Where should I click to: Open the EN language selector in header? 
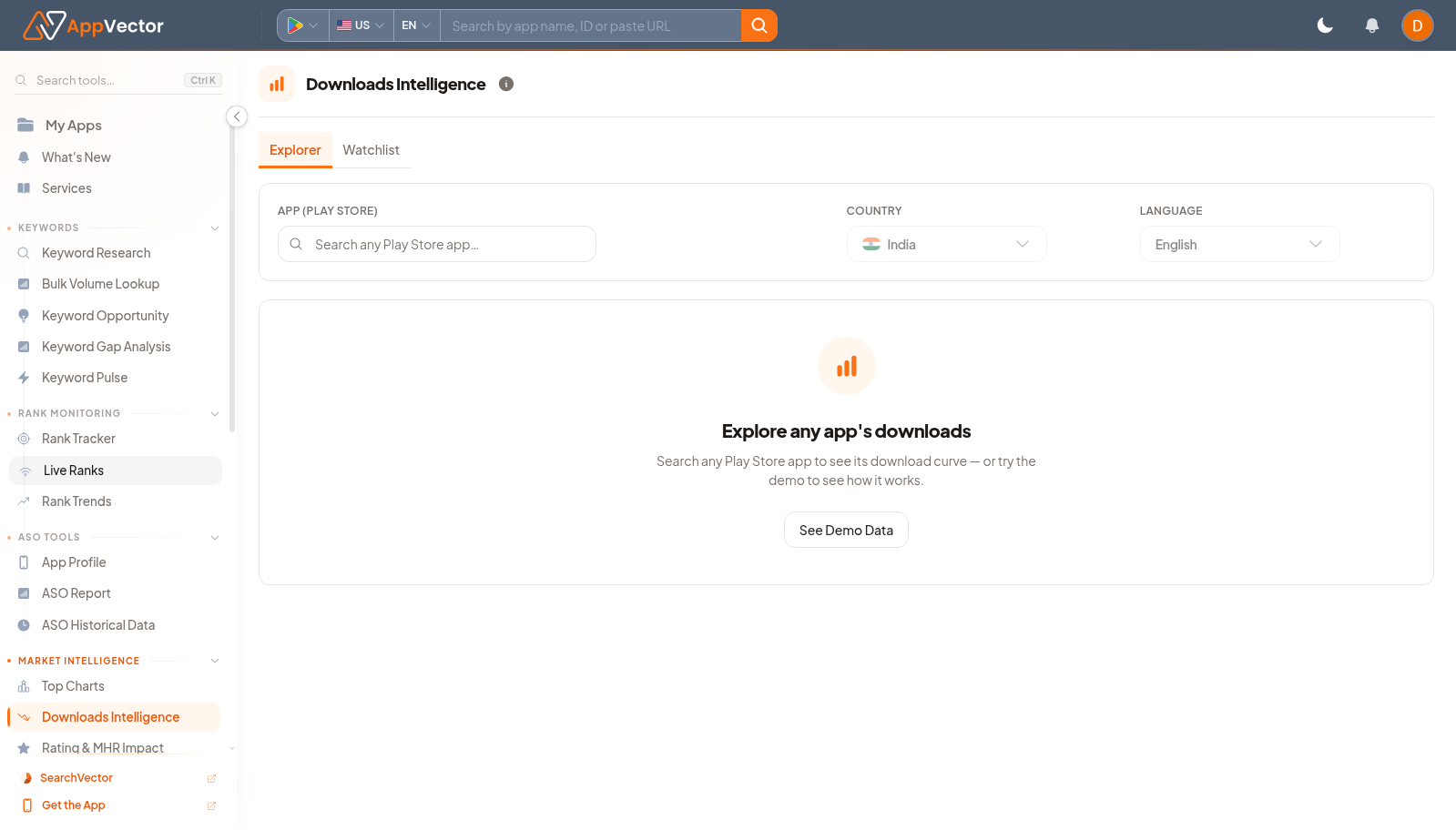click(416, 25)
